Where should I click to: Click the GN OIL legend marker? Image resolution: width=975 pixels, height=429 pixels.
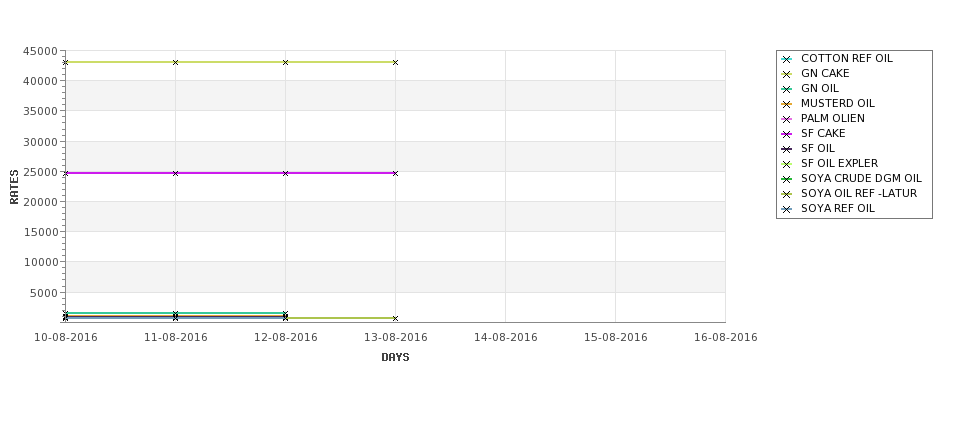click(787, 89)
